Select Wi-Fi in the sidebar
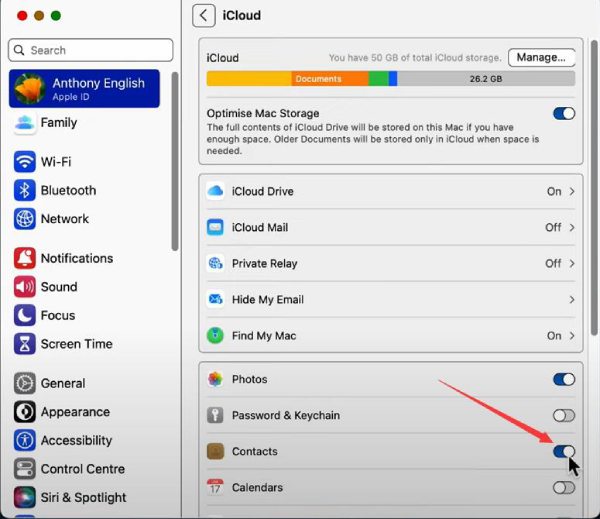The image size is (600, 519). (x=84, y=162)
